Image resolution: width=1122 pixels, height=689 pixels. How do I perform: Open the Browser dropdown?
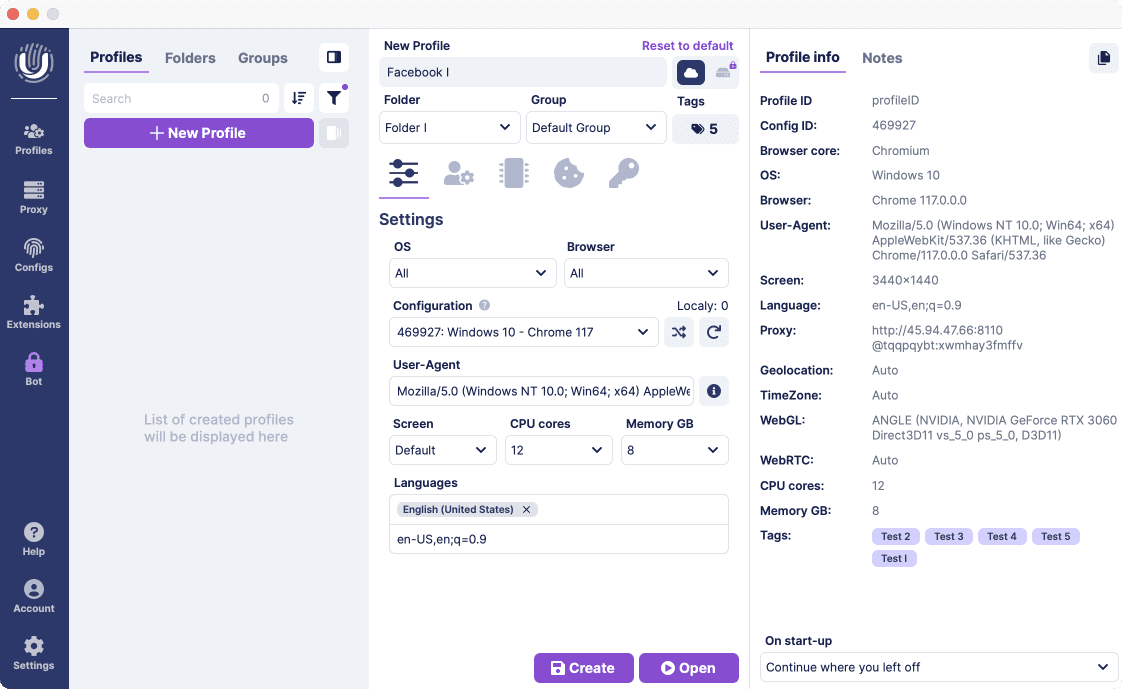646,273
